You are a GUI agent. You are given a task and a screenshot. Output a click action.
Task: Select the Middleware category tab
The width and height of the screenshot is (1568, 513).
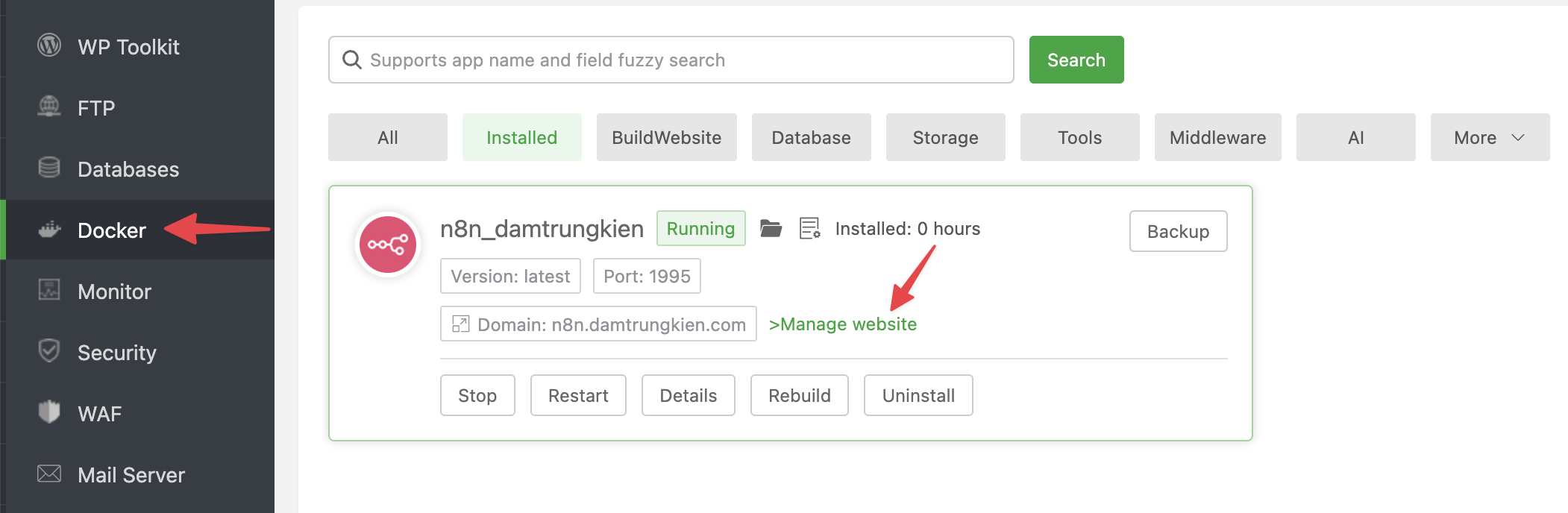(1218, 137)
